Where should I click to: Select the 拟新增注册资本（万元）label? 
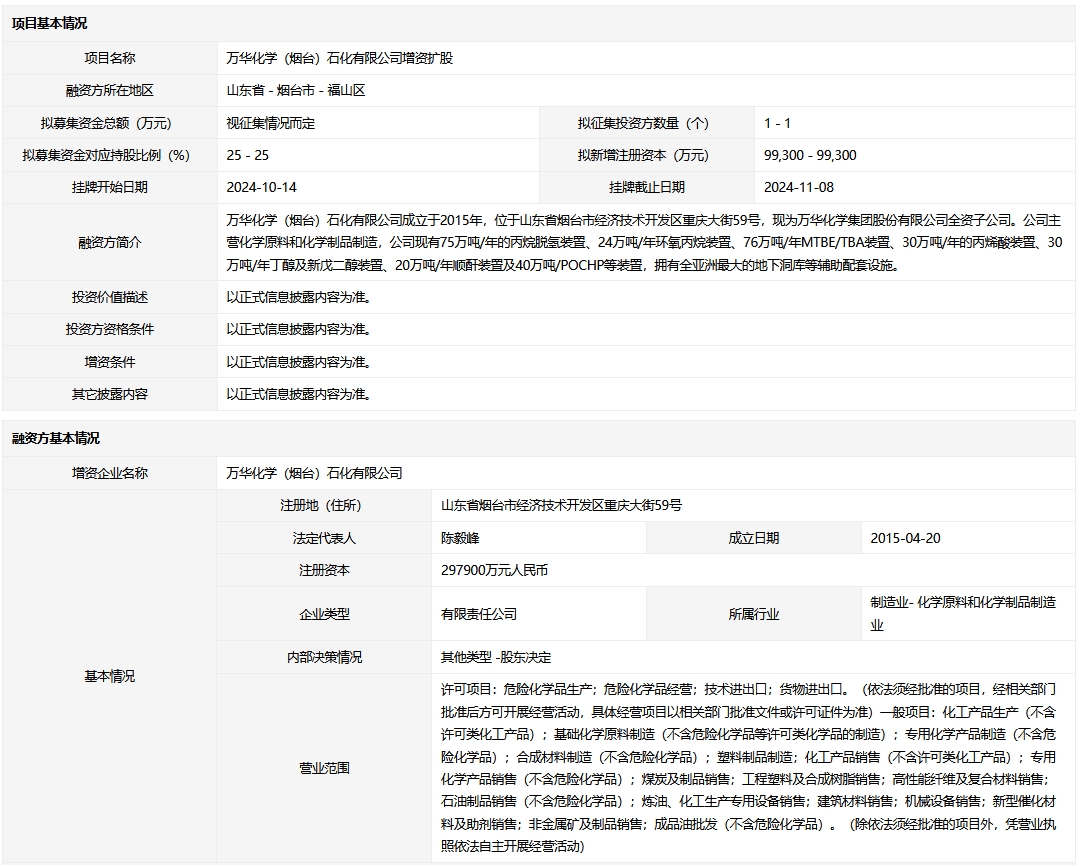click(643, 156)
